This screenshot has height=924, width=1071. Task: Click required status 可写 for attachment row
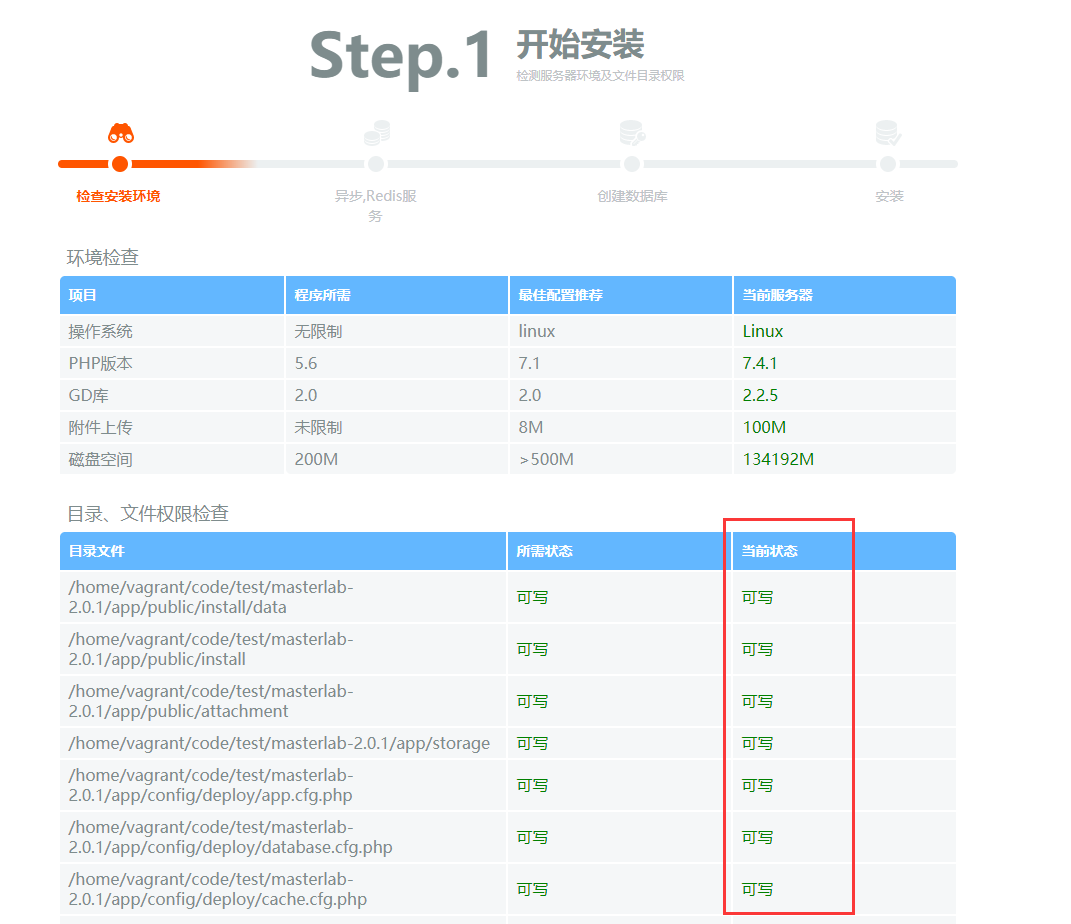click(532, 701)
